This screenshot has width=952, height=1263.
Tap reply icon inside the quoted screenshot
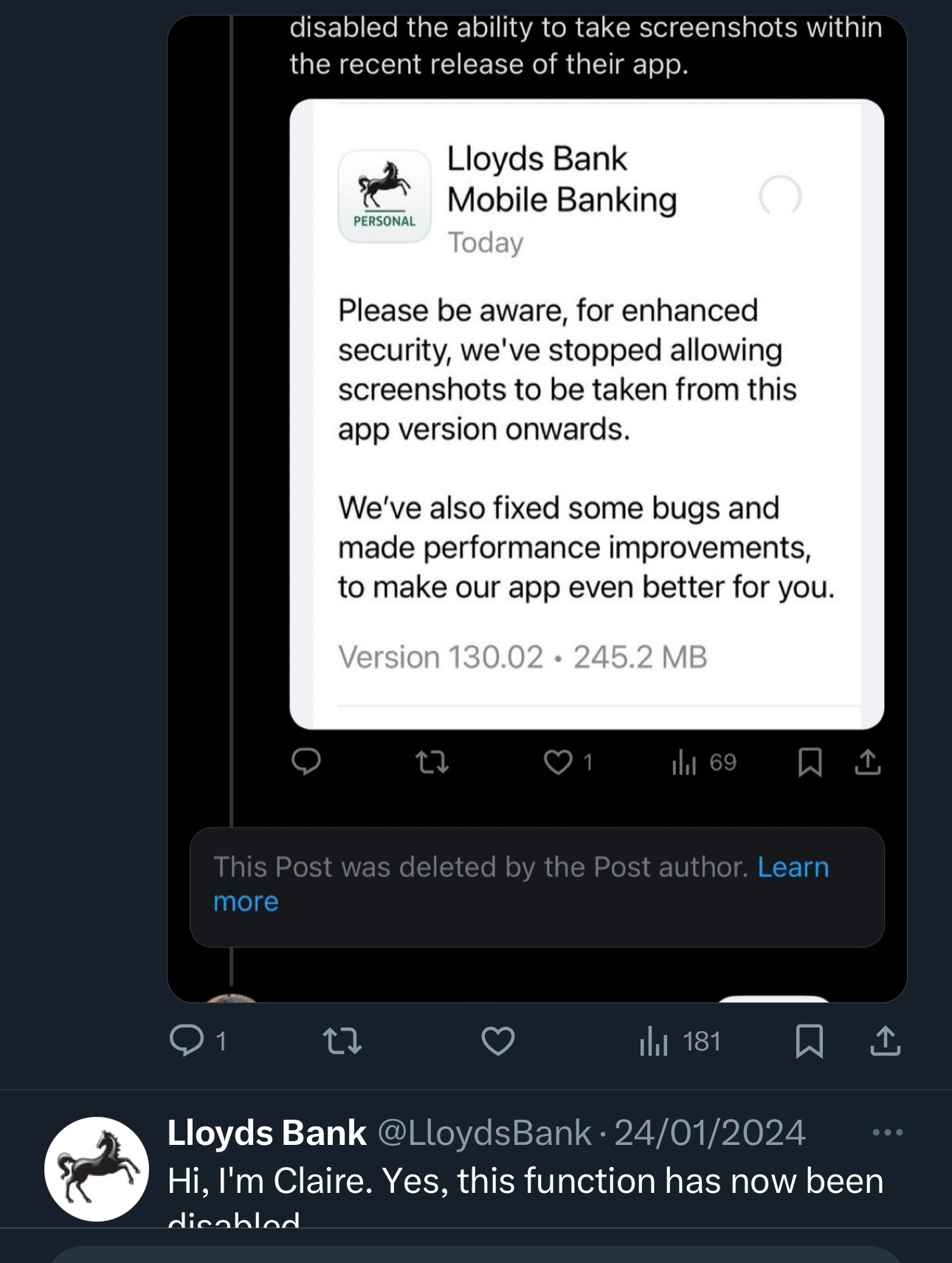306,762
